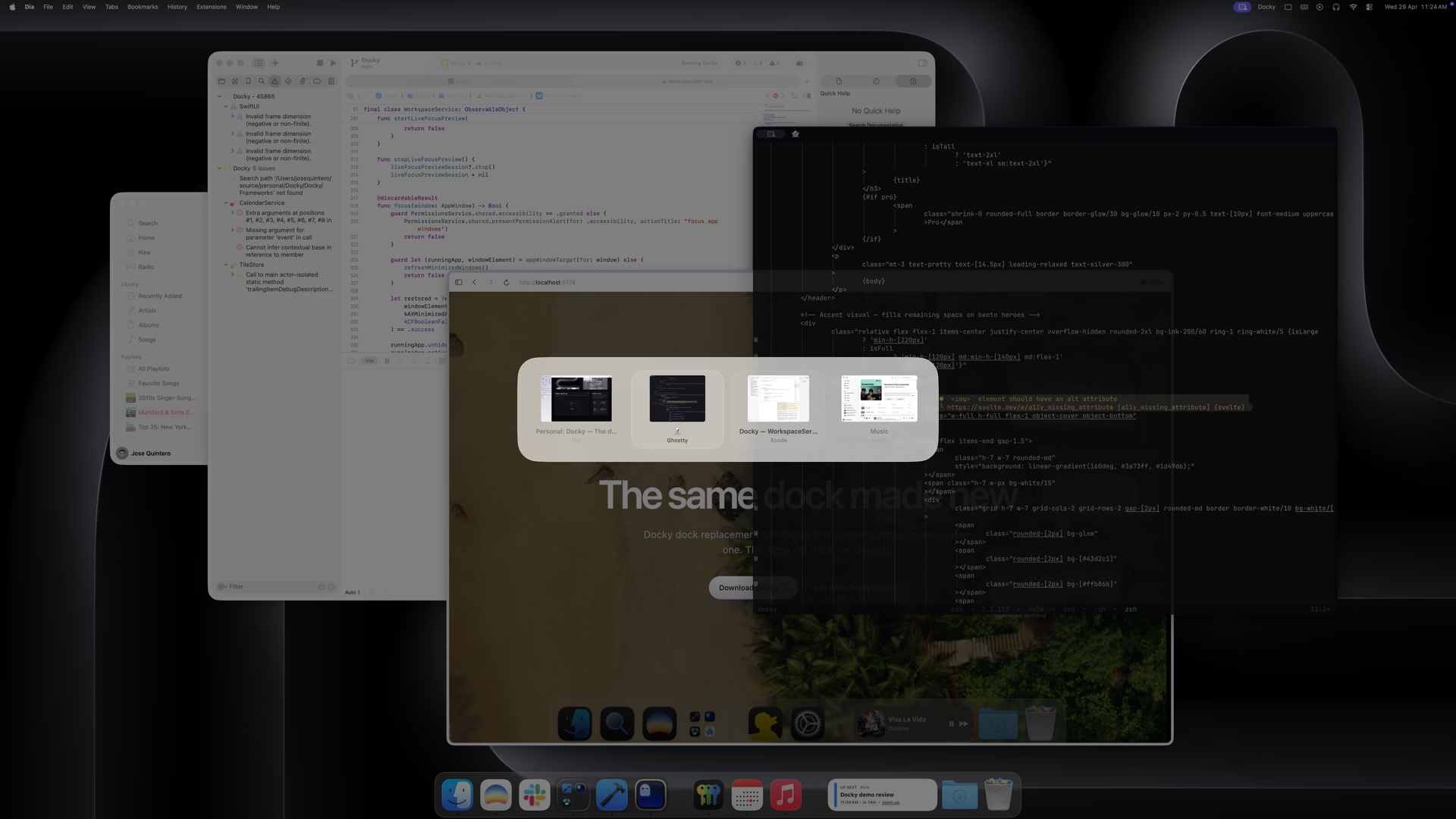Click Download button on Docky webpage

click(x=752, y=588)
